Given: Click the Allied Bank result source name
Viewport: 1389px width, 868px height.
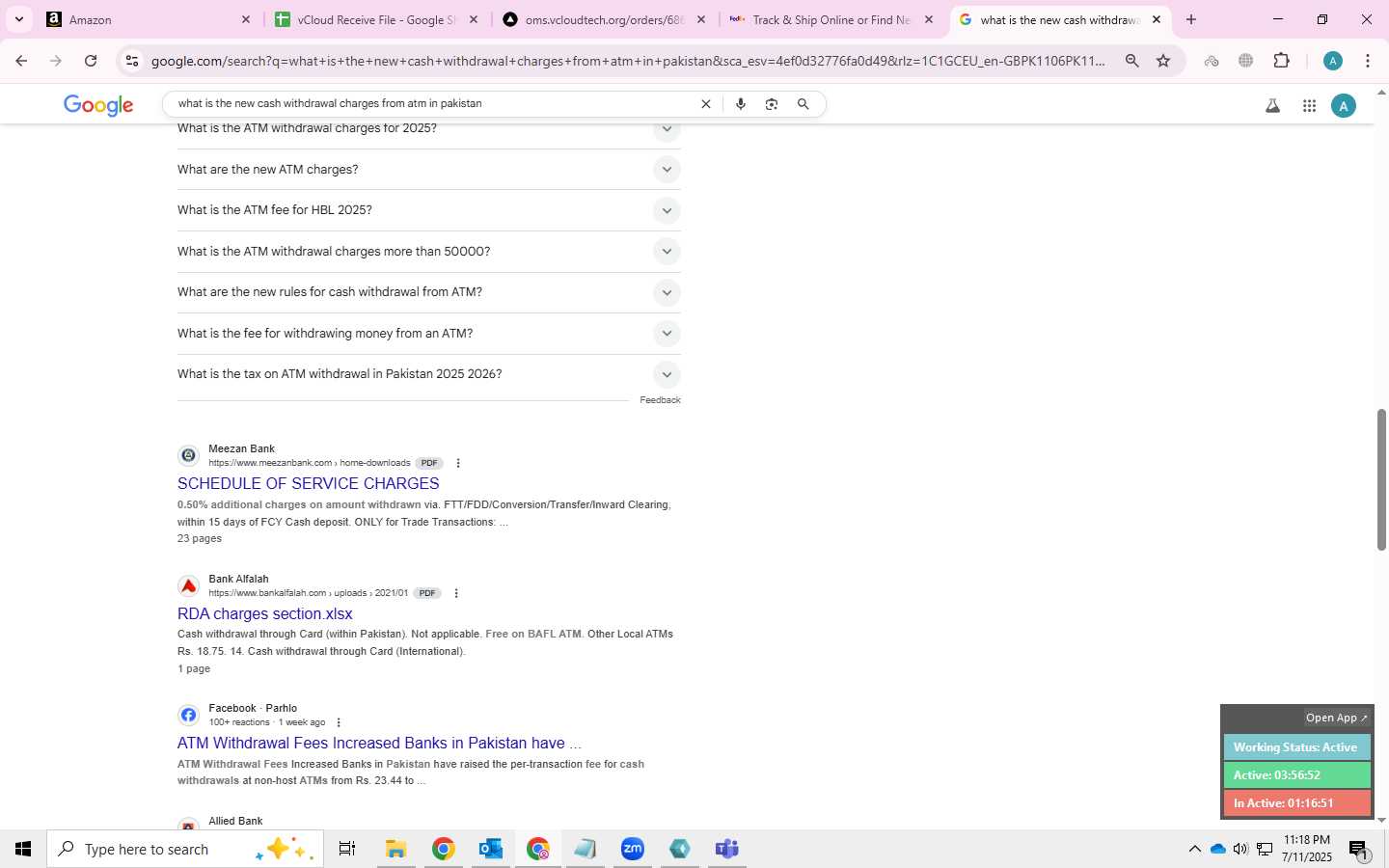Looking at the screenshot, I should (235, 822).
